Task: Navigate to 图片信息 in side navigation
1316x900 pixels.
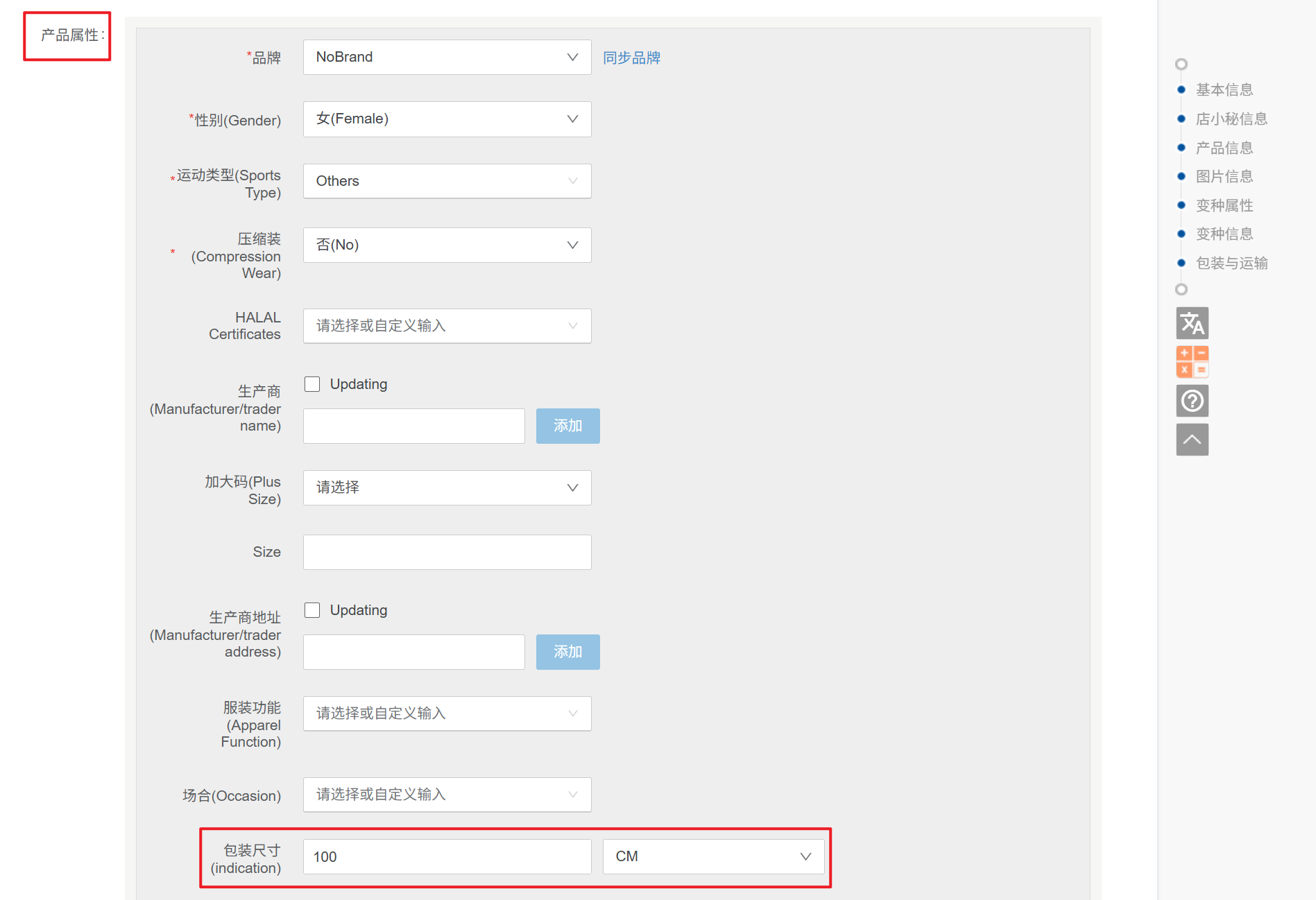Action: click(1224, 177)
